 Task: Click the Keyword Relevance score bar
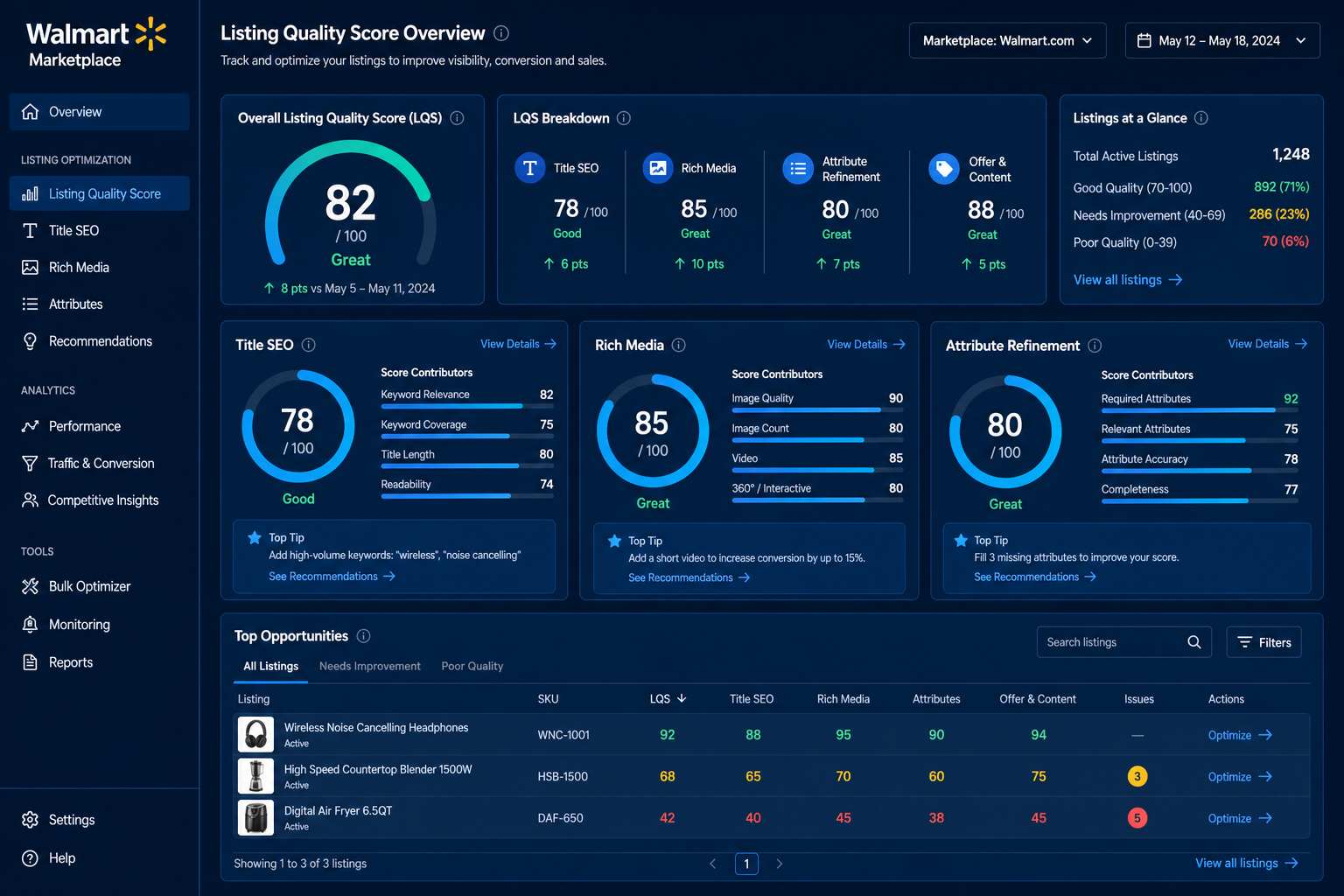click(466, 406)
